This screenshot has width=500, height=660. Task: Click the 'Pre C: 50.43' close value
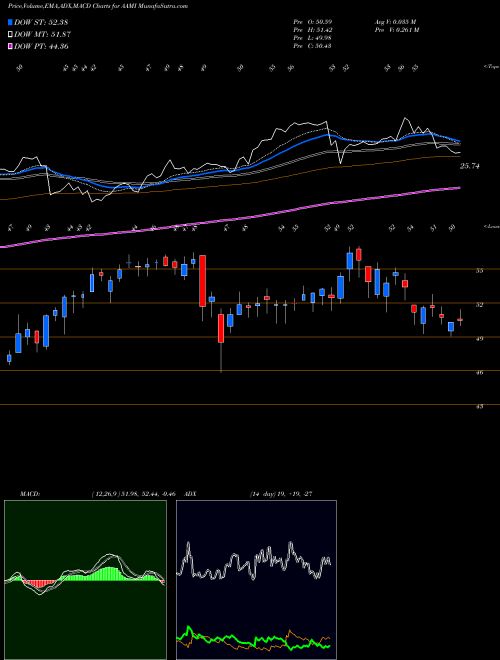point(313,46)
